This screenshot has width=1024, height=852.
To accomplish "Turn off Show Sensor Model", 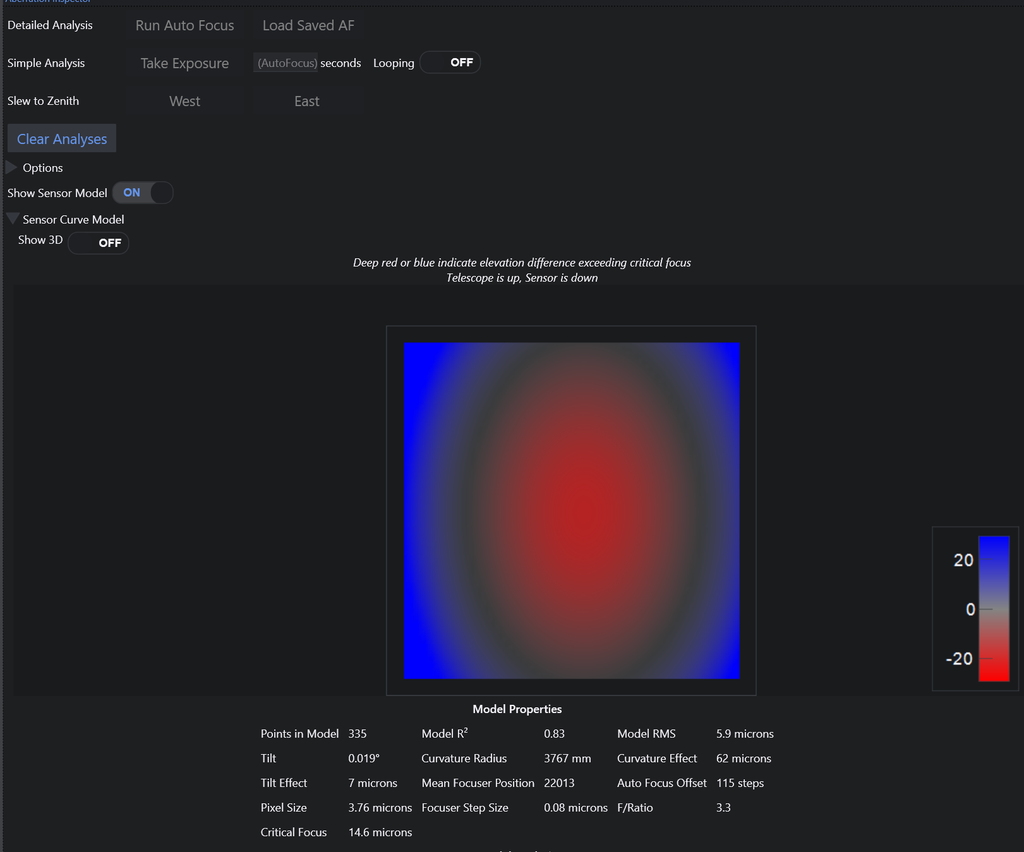I will [142, 193].
